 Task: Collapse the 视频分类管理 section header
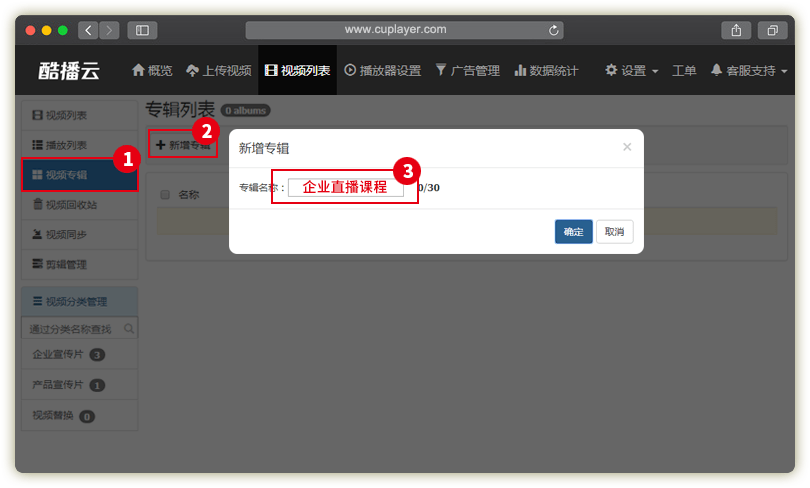pos(79,301)
